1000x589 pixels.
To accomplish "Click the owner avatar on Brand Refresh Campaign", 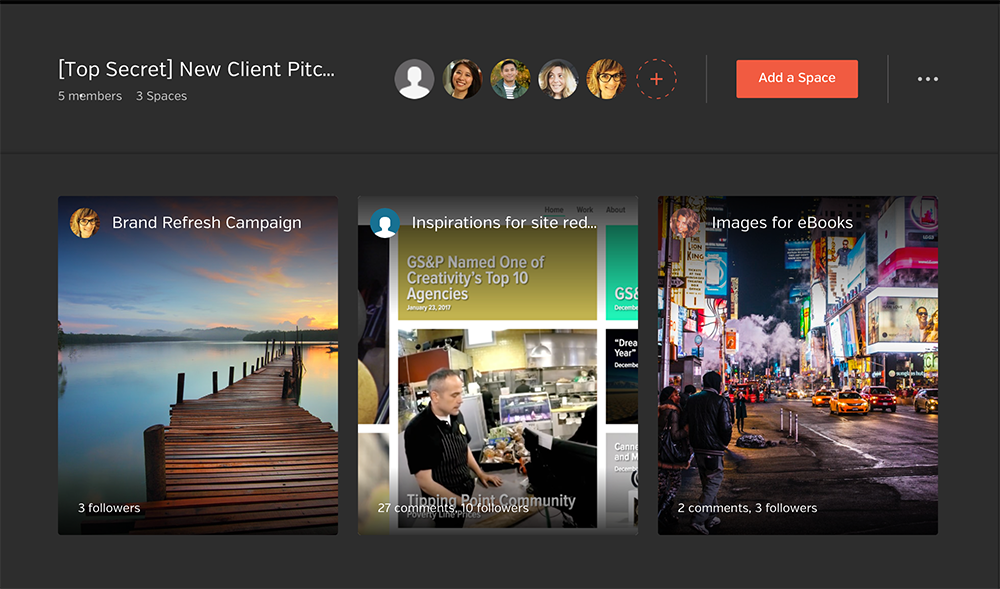I will tap(85, 223).
